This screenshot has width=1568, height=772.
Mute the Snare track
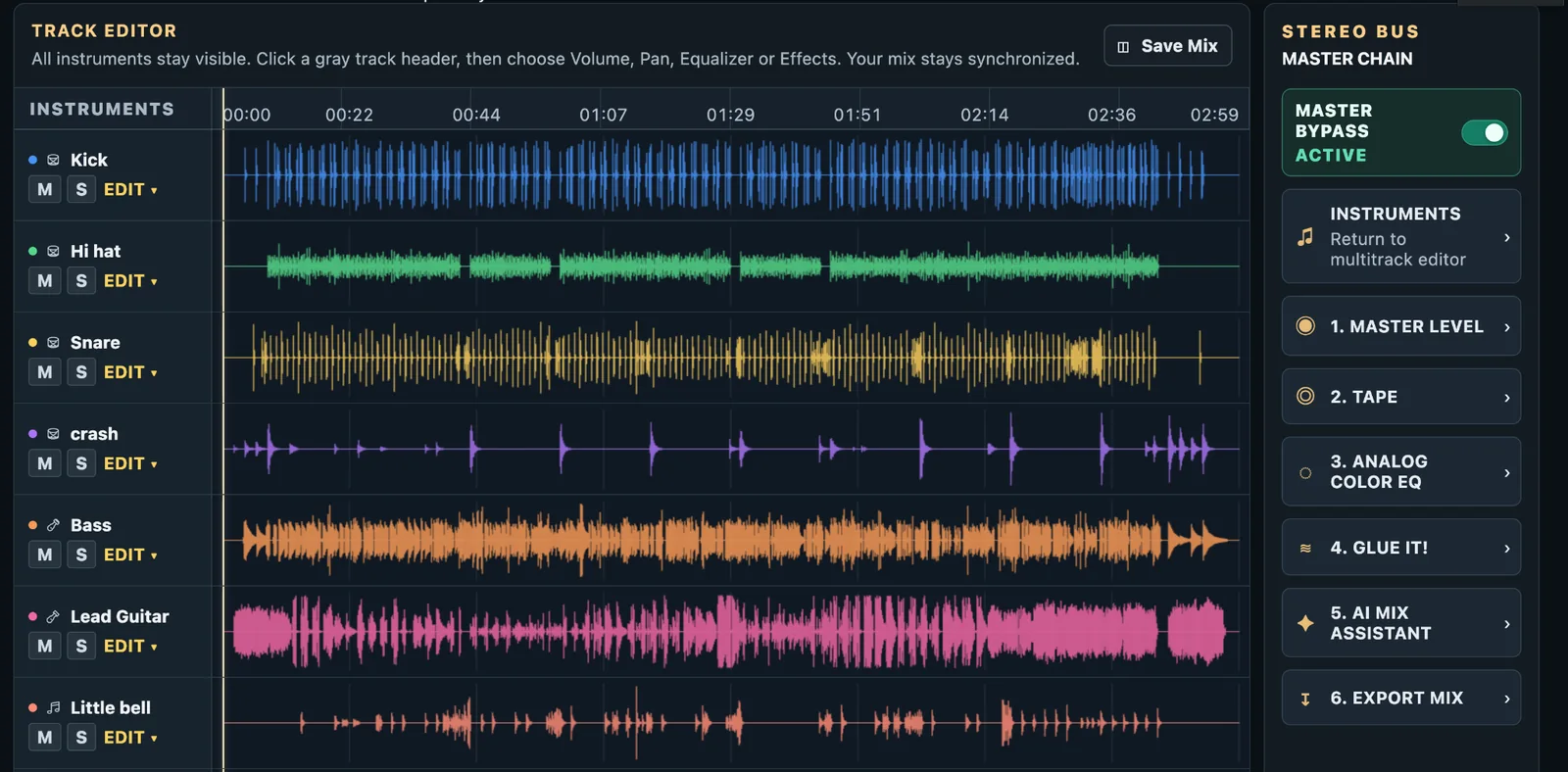click(44, 371)
